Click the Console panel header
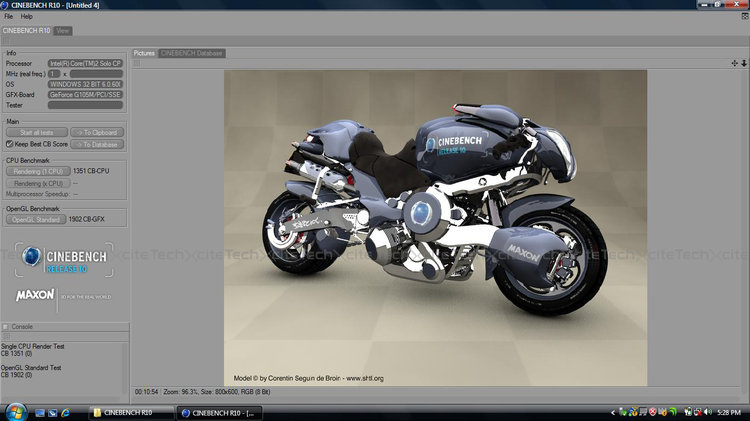 tap(65, 327)
